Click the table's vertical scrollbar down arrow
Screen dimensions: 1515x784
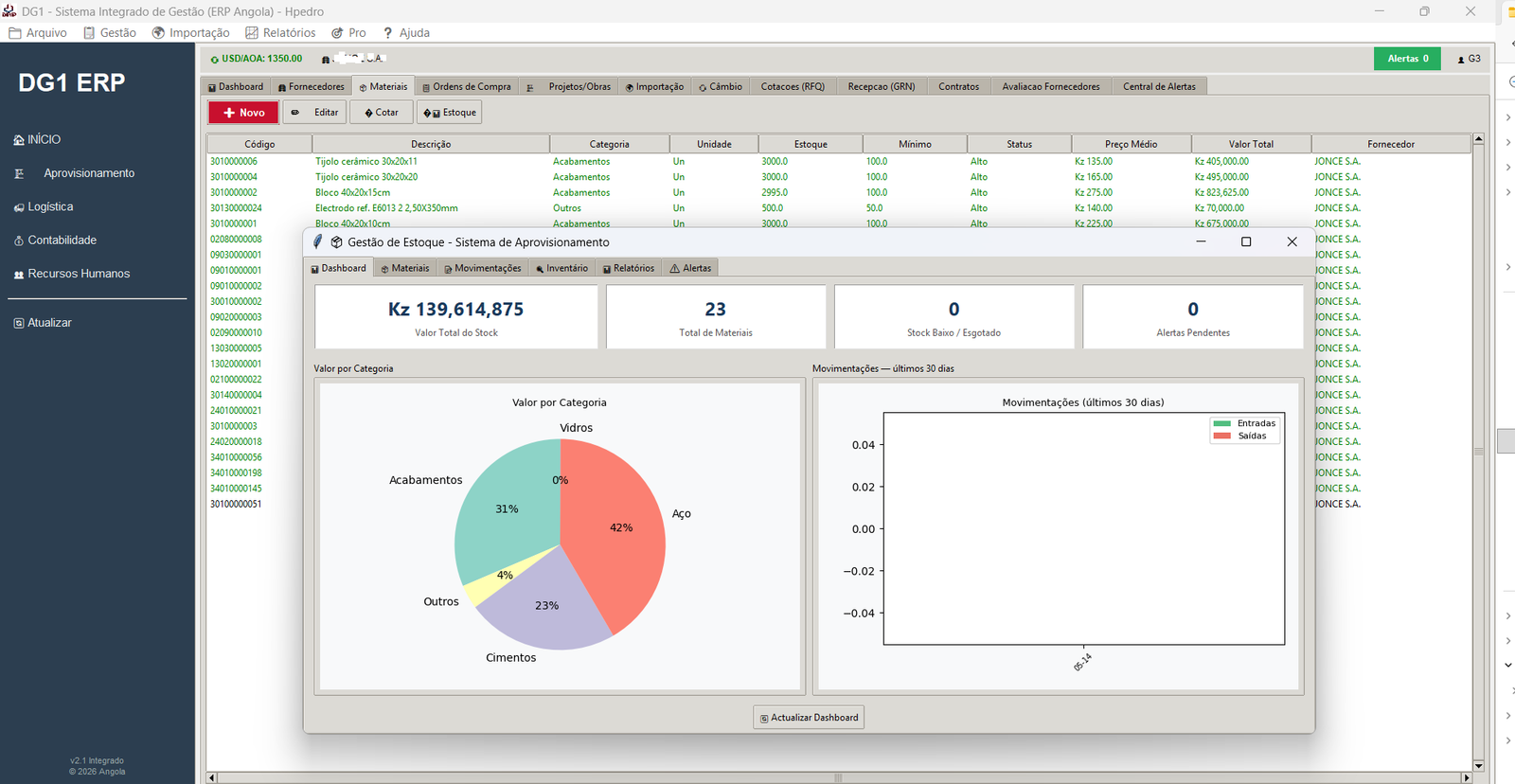[x=1478, y=765]
